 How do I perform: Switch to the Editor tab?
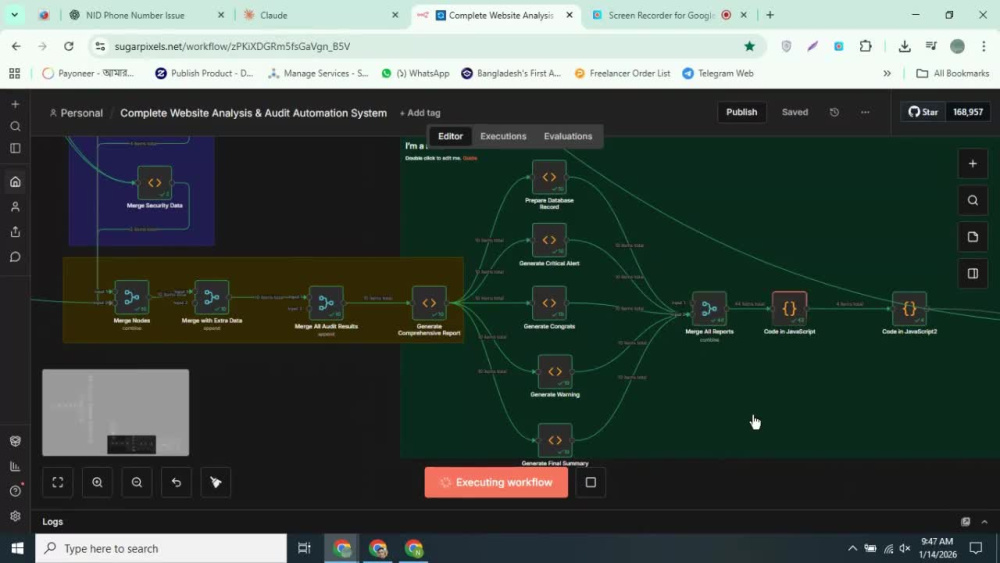(x=450, y=136)
